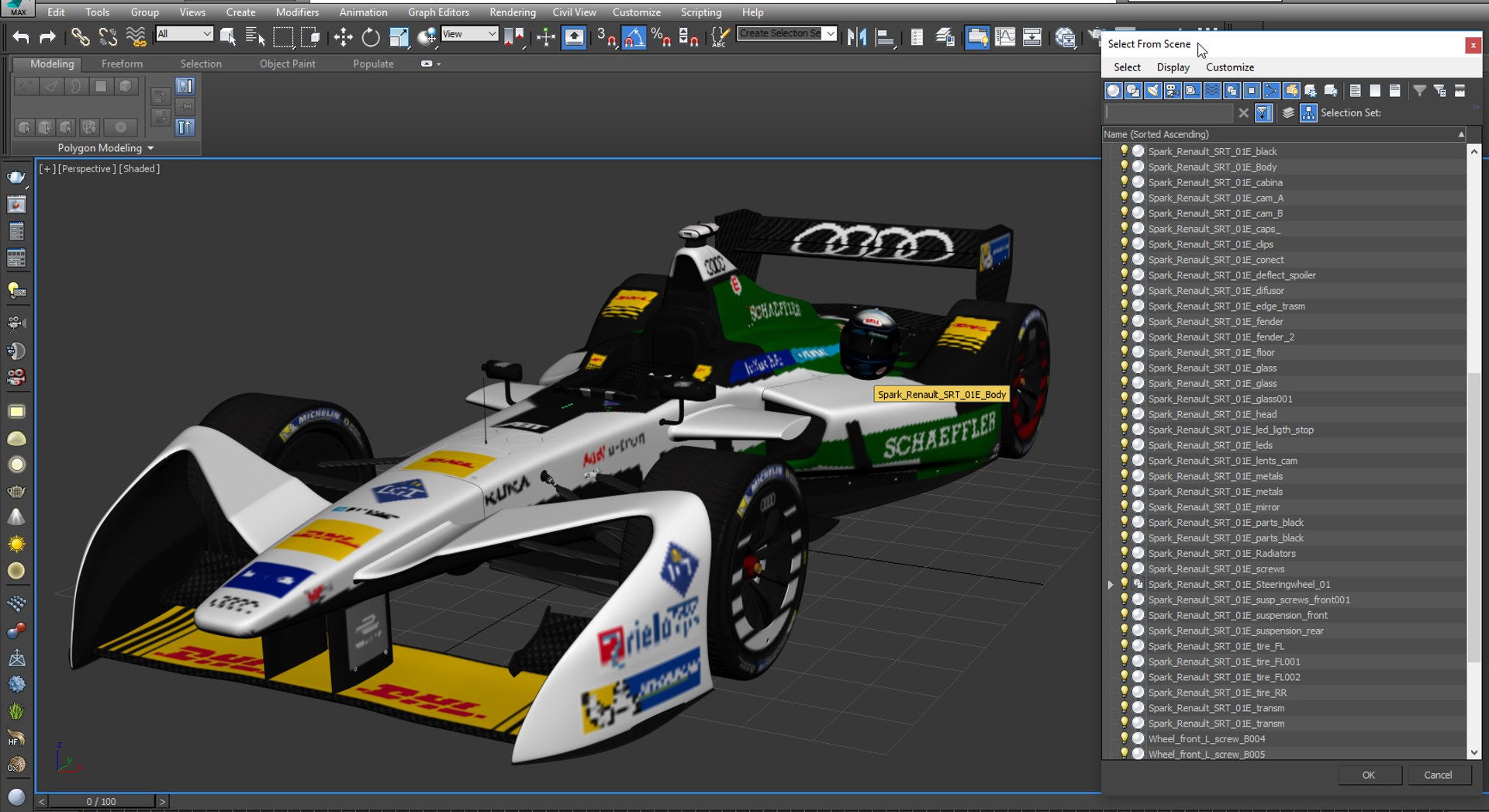The image size is (1489, 812).
Task: Open the 'All' selection filter dropdown
Action: coord(185,34)
